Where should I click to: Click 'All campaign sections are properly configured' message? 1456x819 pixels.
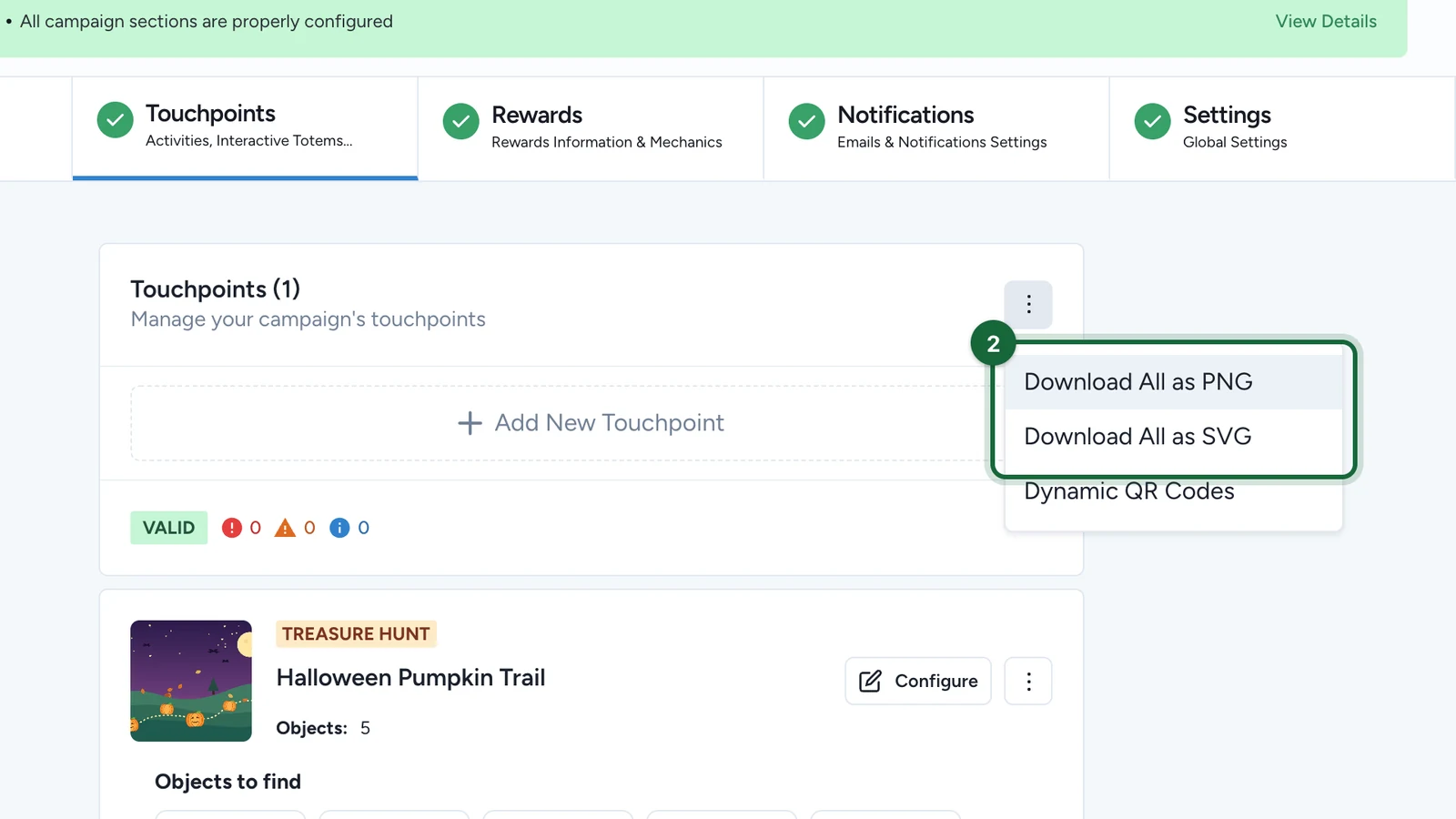tap(207, 21)
